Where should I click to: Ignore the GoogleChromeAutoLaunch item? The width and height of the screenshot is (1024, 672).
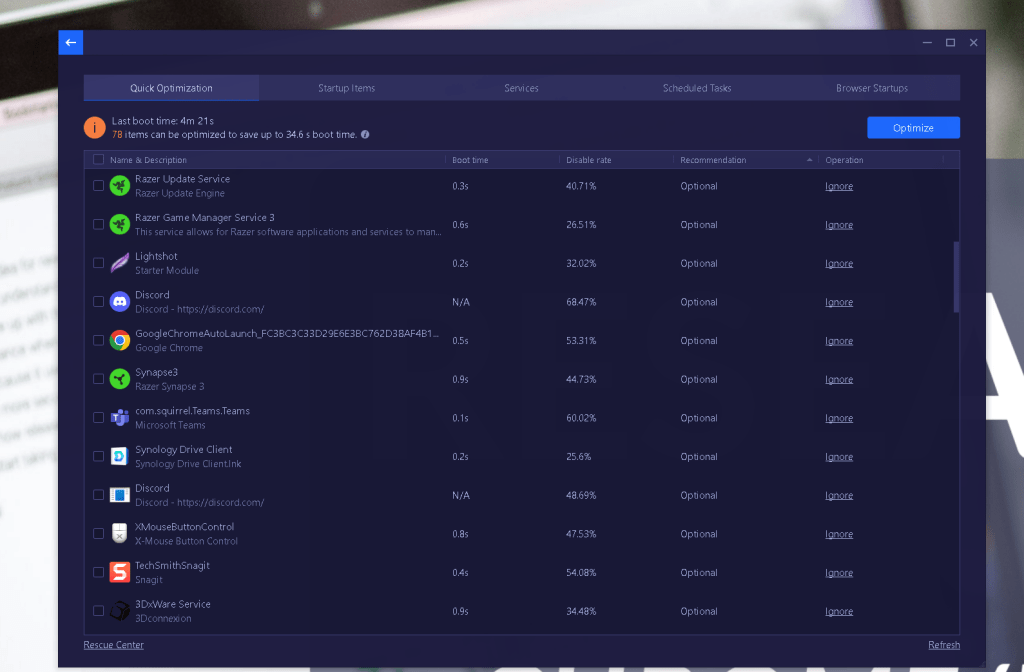pos(839,341)
